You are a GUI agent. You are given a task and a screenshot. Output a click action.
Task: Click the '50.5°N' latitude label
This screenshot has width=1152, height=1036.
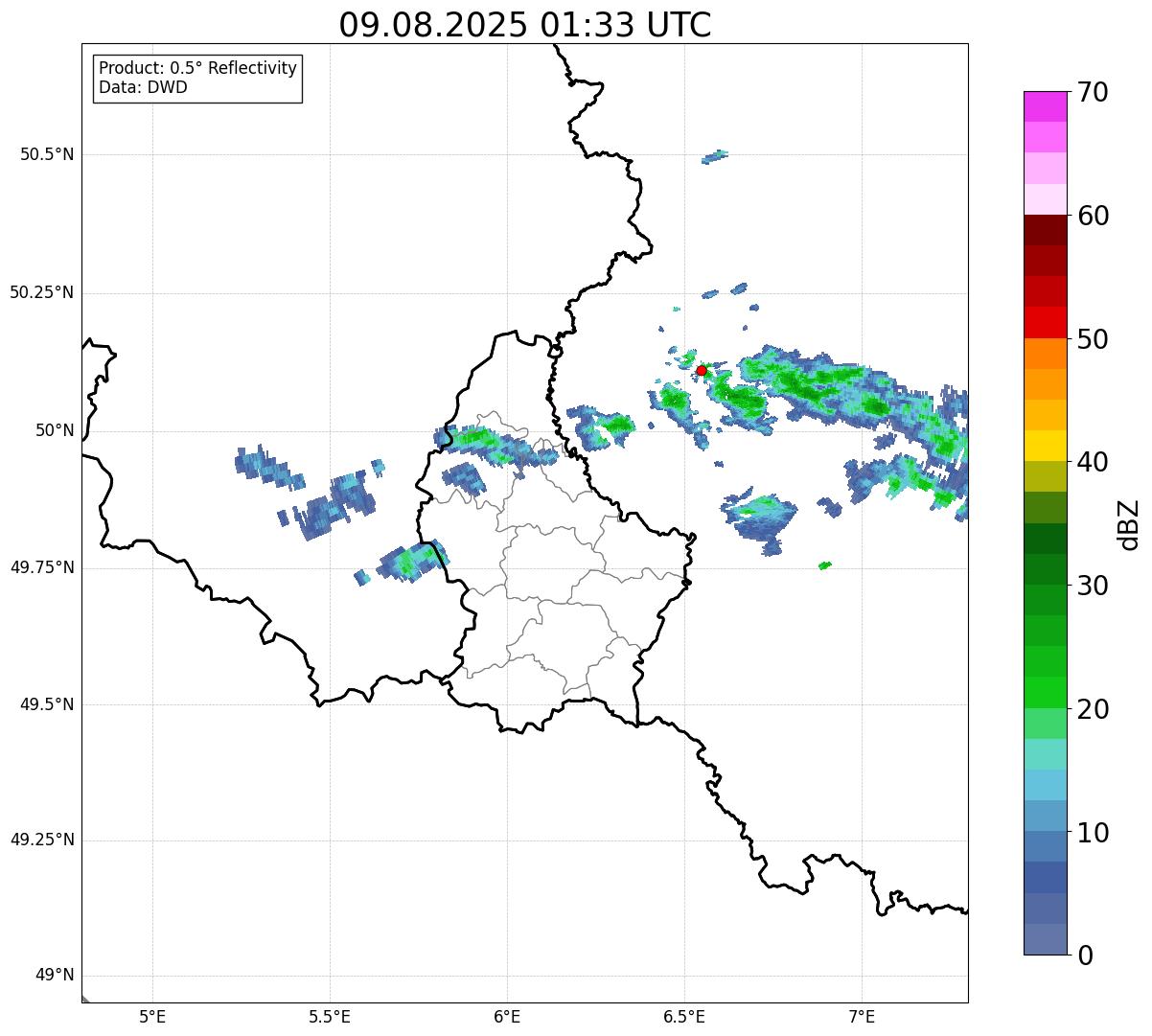[47, 154]
